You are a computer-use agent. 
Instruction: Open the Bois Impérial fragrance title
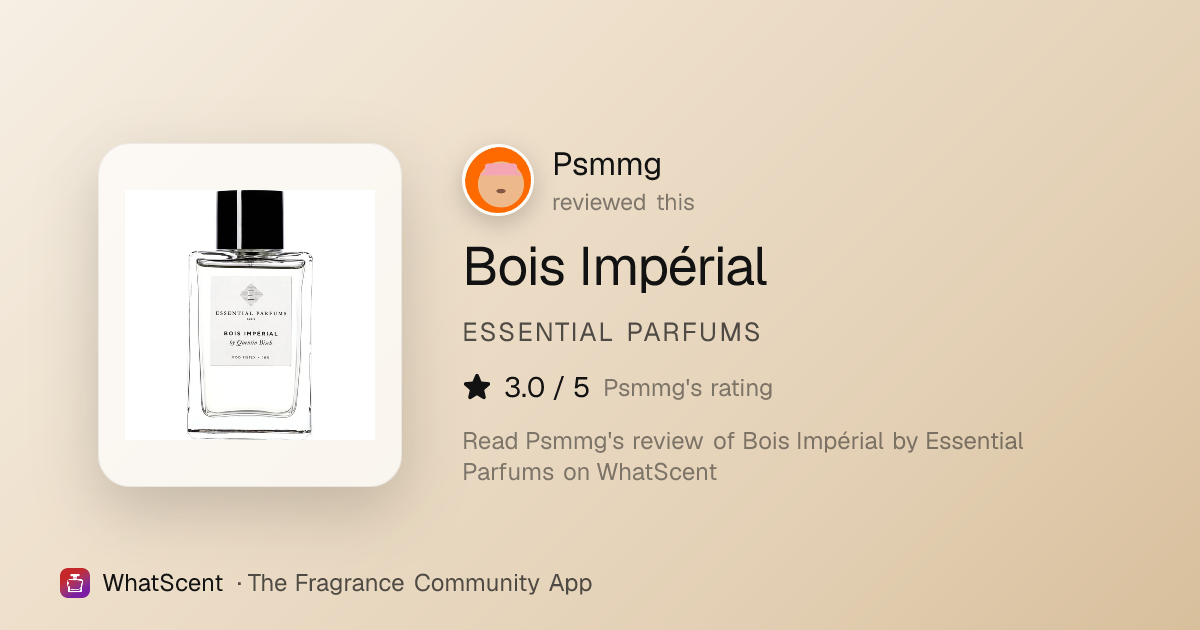pos(615,267)
